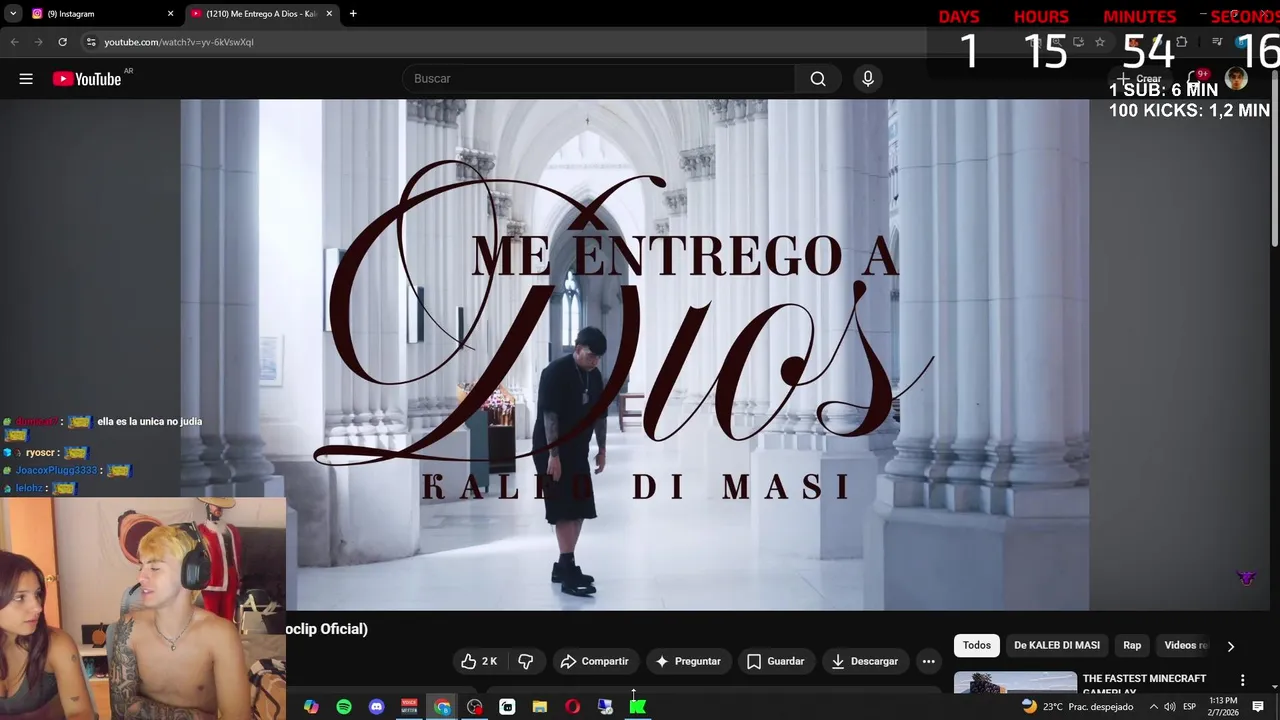This screenshot has height=720, width=1280.
Task: Open the Windows notification center
Action: [1258, 707]
